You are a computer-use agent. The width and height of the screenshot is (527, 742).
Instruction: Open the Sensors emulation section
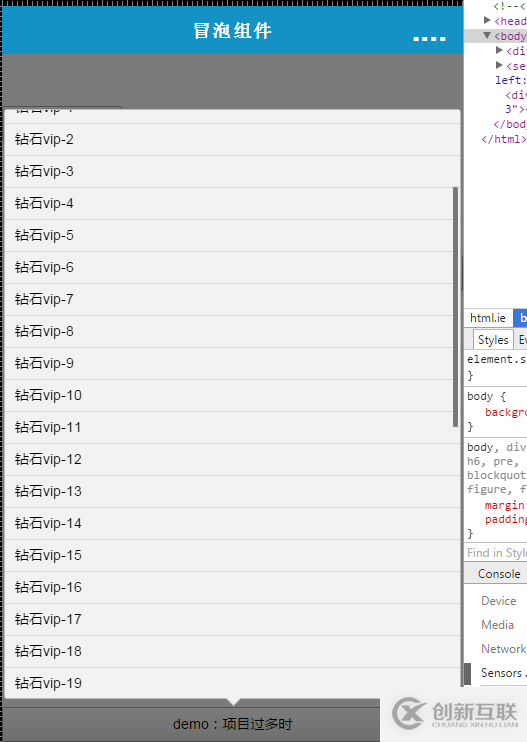point(501,672)
